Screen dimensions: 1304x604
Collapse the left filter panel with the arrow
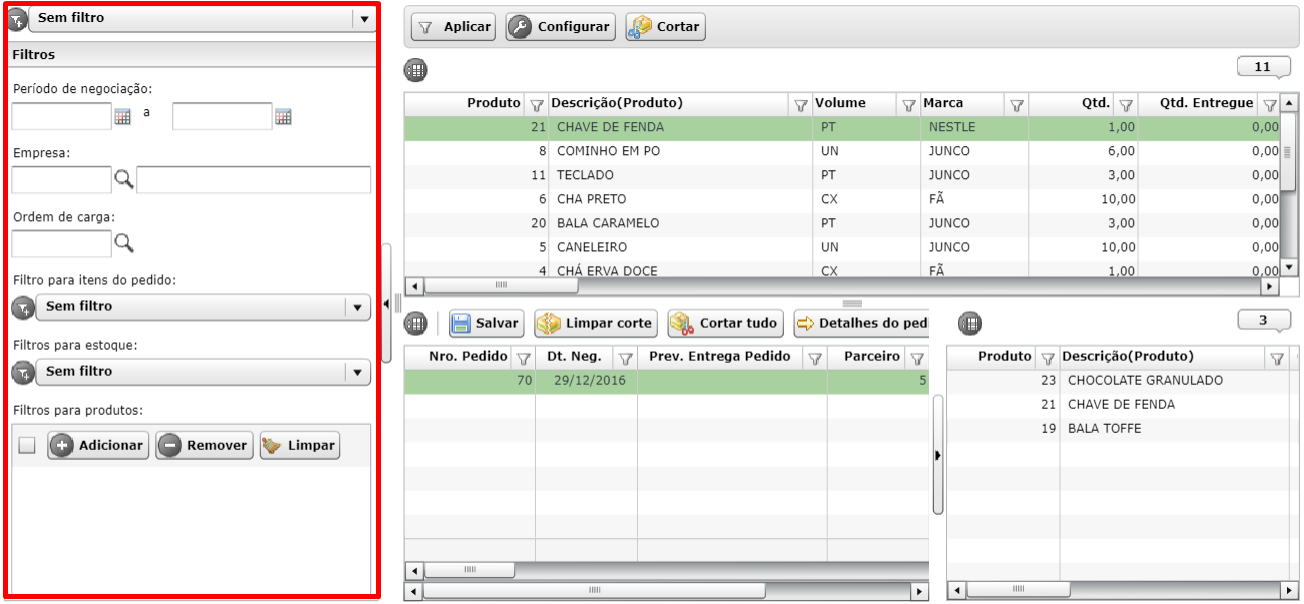[x=387, y=303]
